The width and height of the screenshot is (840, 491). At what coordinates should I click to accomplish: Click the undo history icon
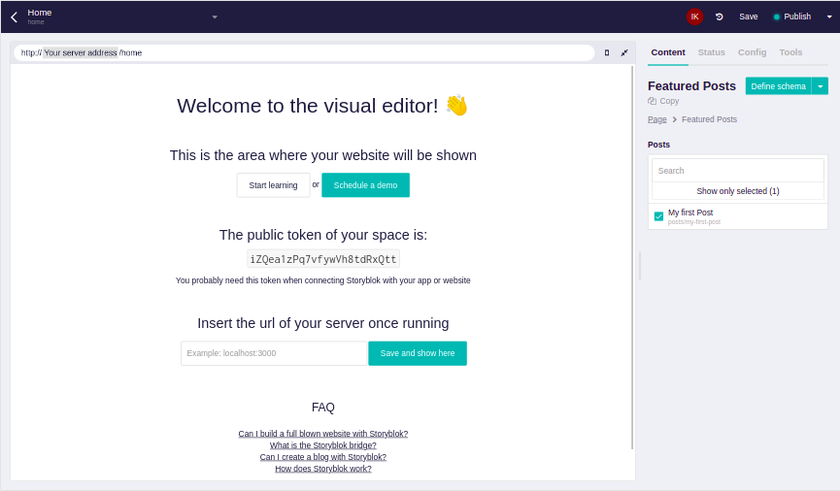(719, 17)
